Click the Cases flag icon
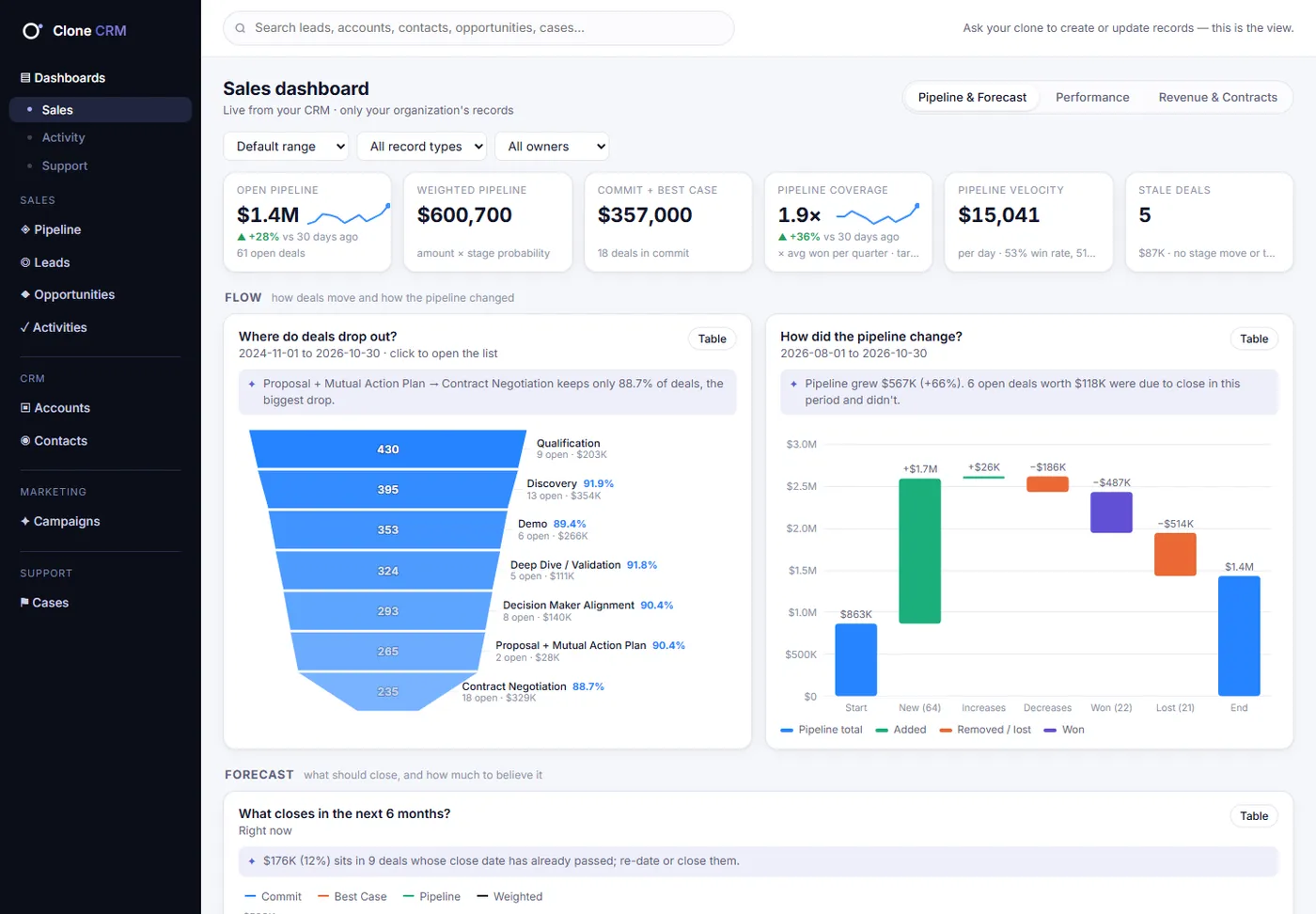 [x=24, y=603]
